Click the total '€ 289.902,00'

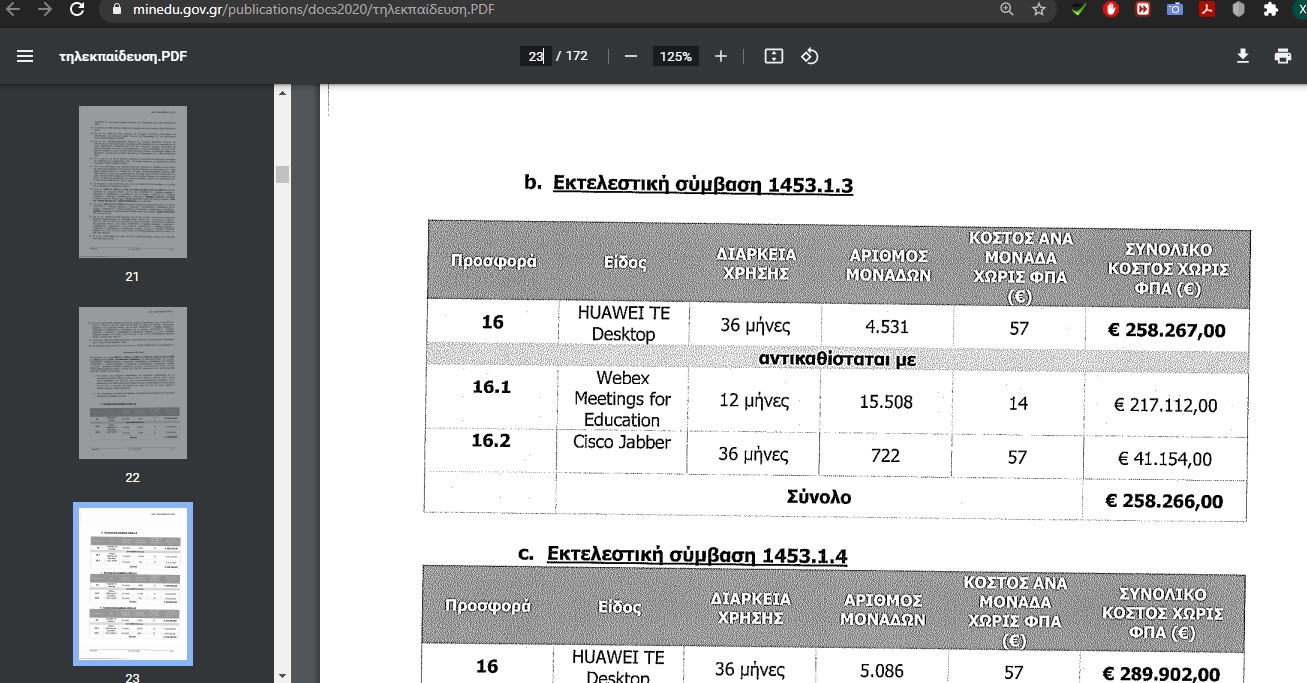[x=1161, y=673]
